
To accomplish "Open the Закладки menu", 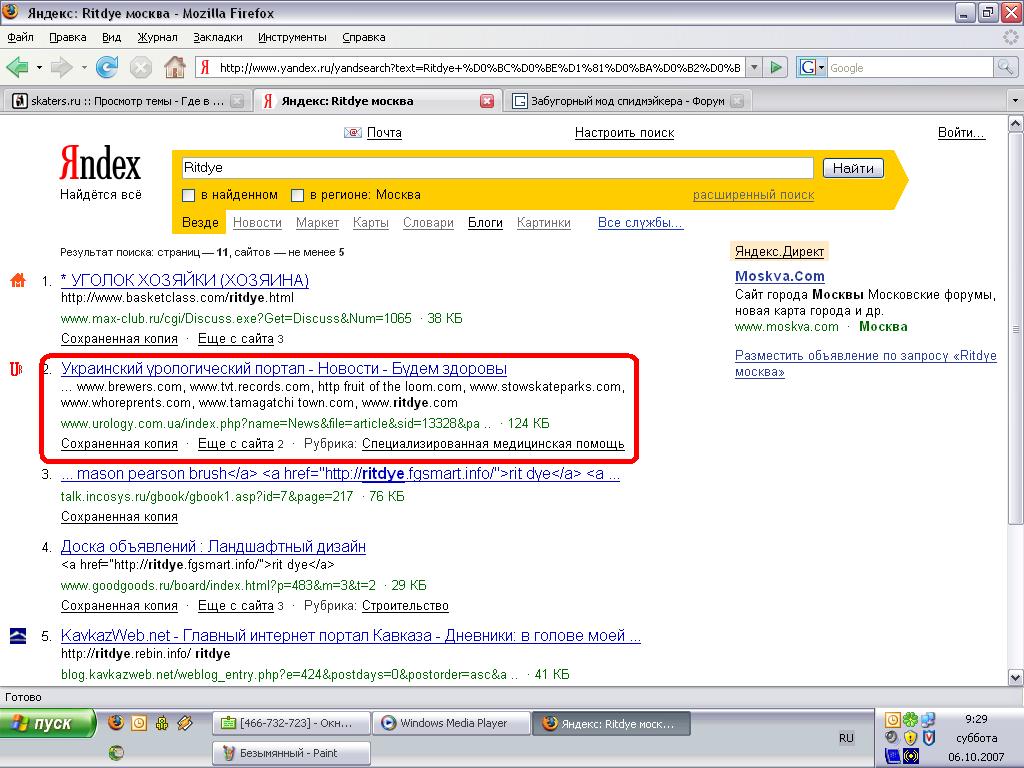I will click(218, 37).
